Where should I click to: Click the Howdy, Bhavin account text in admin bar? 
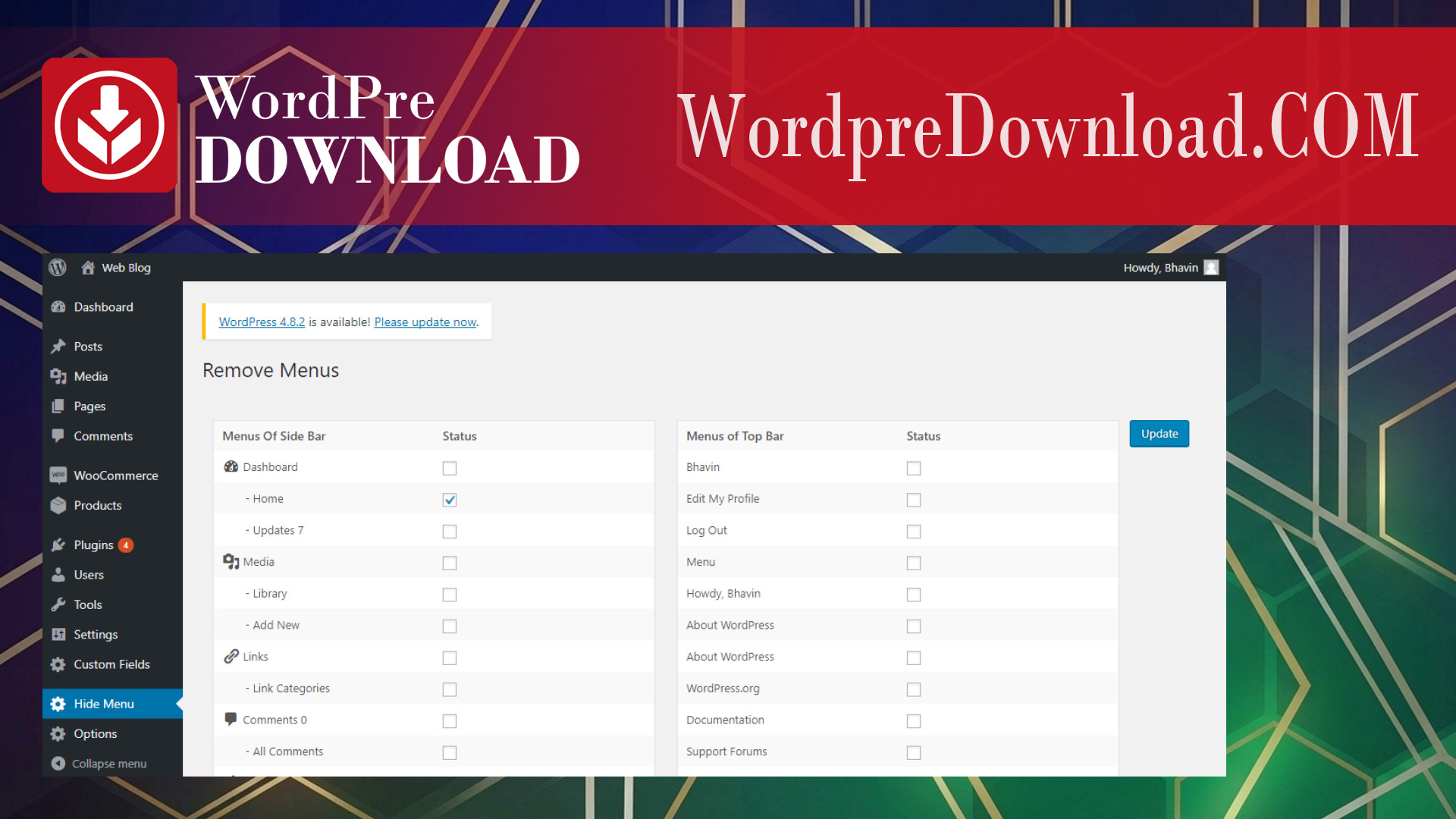(1161, 268)
